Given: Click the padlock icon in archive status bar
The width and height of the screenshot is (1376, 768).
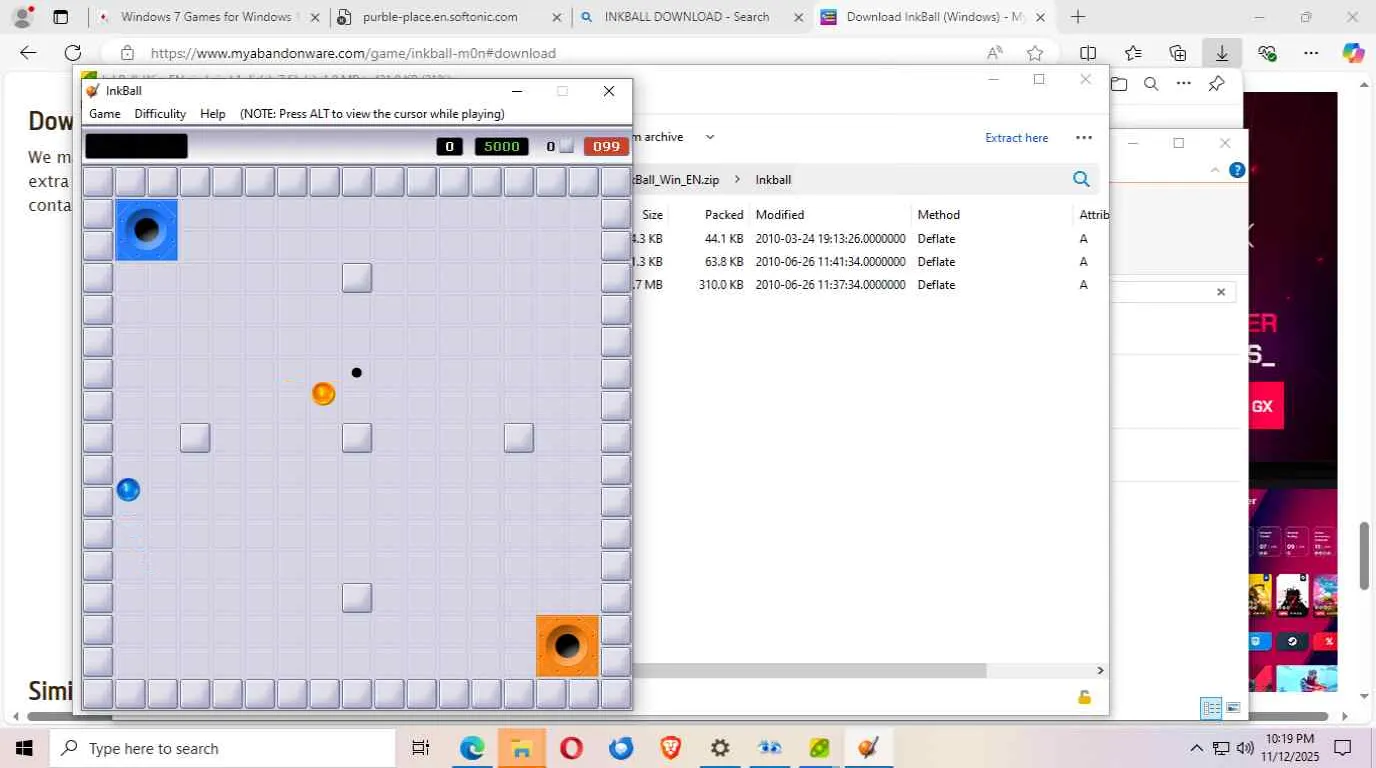Looking at the screenshot, I should point(1084,697).
